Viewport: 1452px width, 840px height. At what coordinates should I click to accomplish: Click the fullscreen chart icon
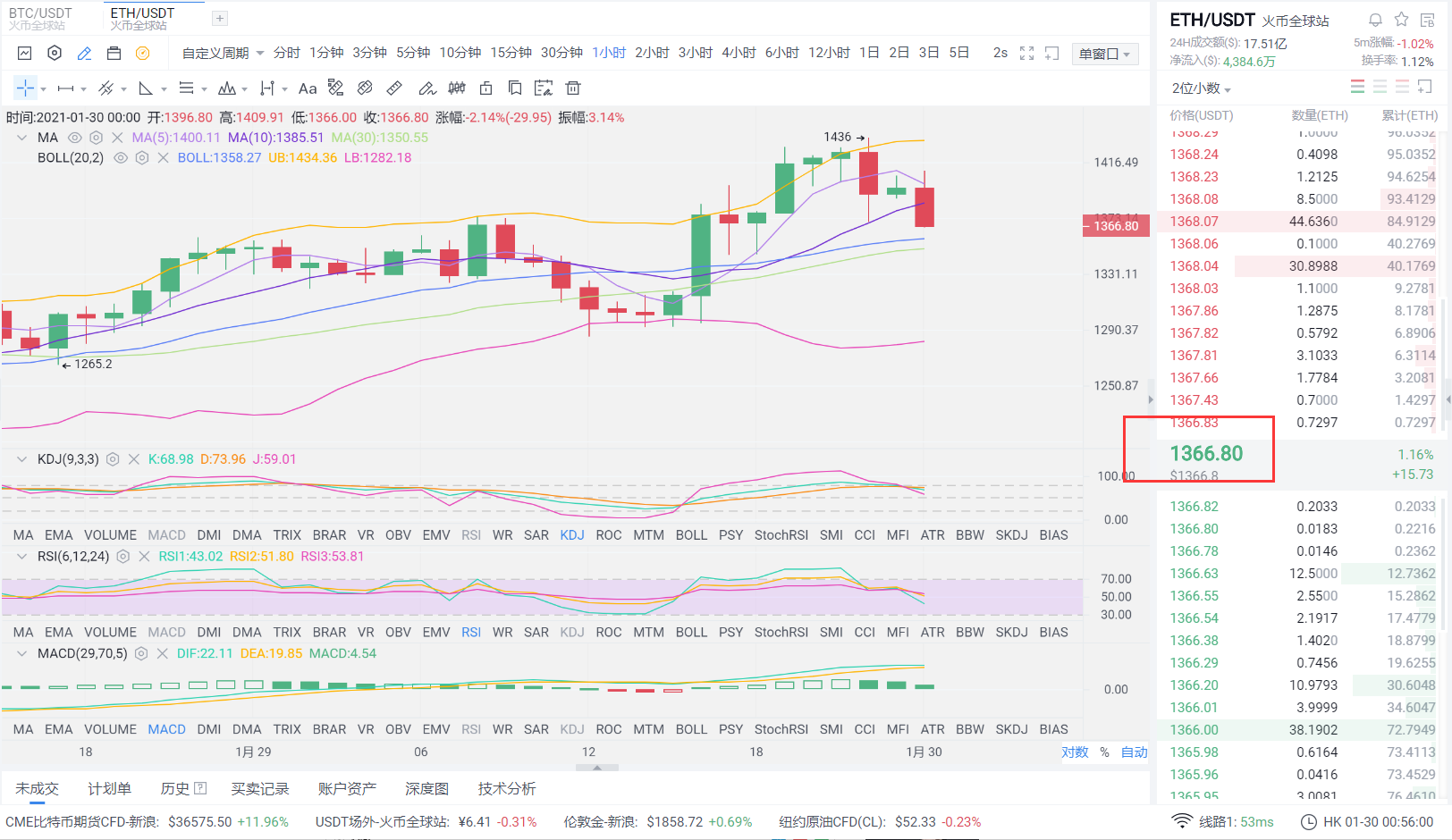[x=1026, y=53]
